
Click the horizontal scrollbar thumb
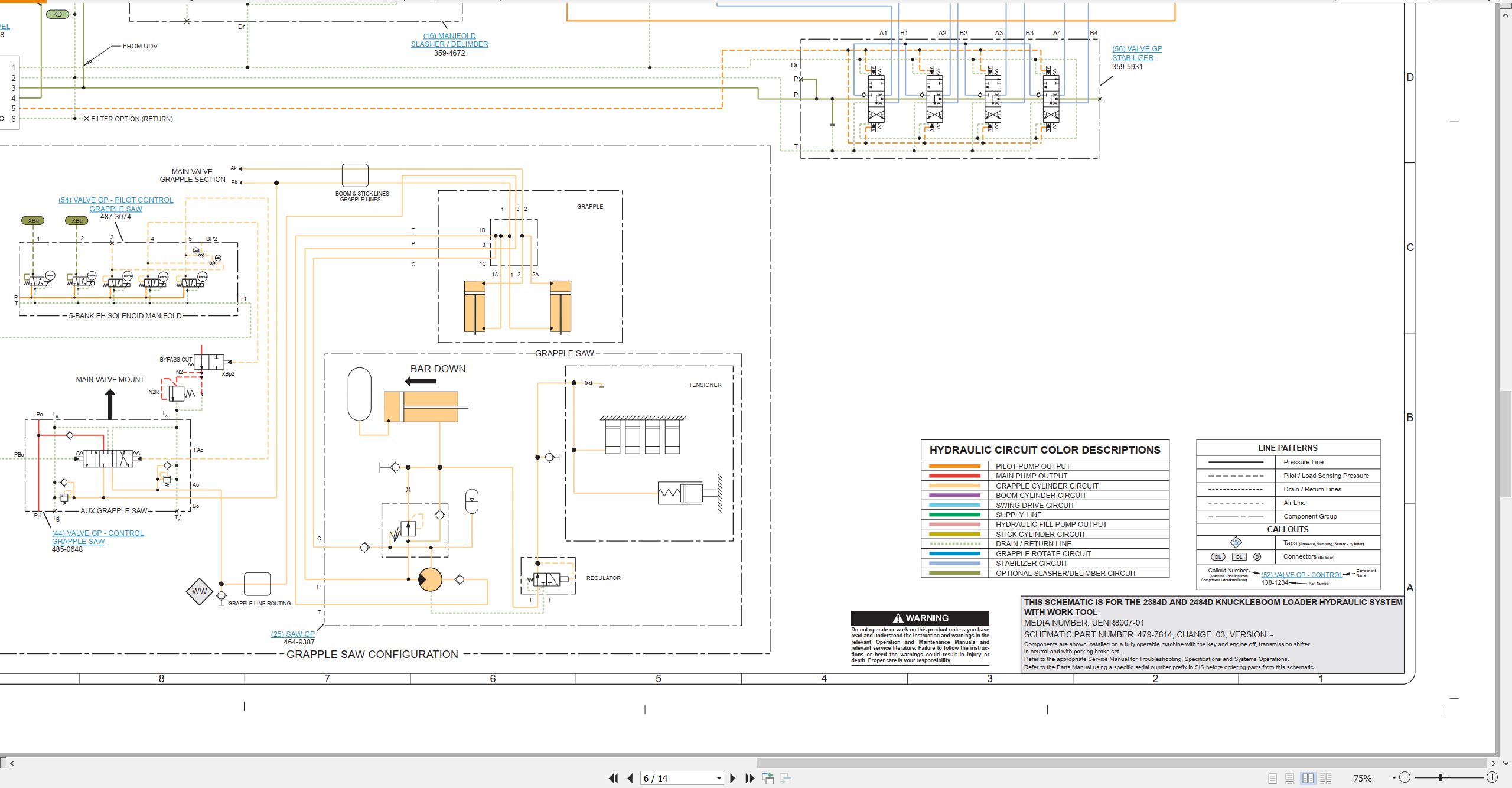tap(1122, 763)
